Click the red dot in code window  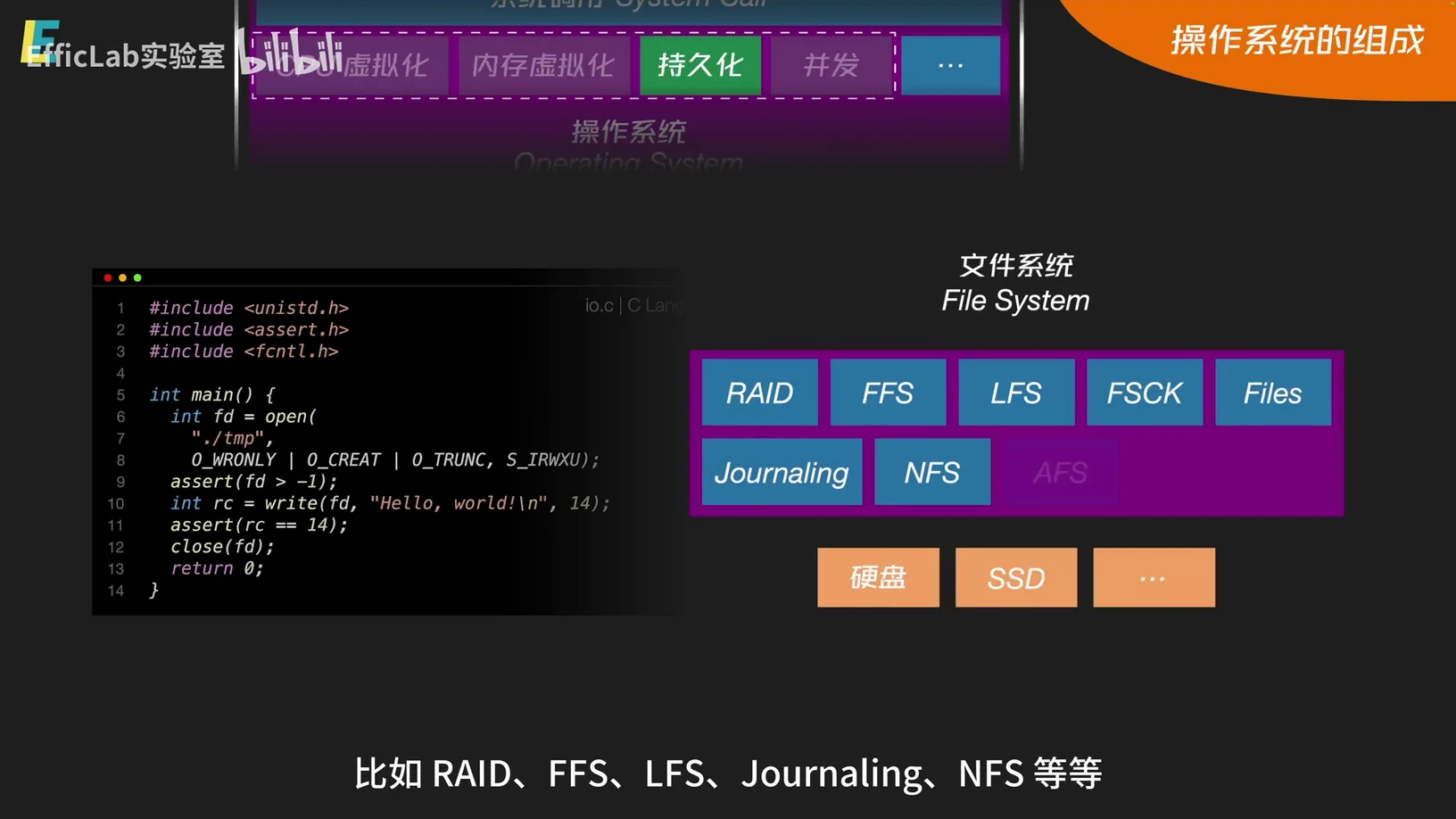[x=108, y=278]
